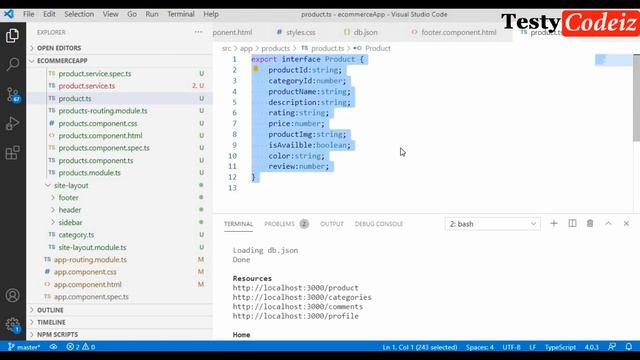Click Product symbol in breadcrumb
Image resolution: width=640 pixels, height=360 pixels.
click(378, 48)
